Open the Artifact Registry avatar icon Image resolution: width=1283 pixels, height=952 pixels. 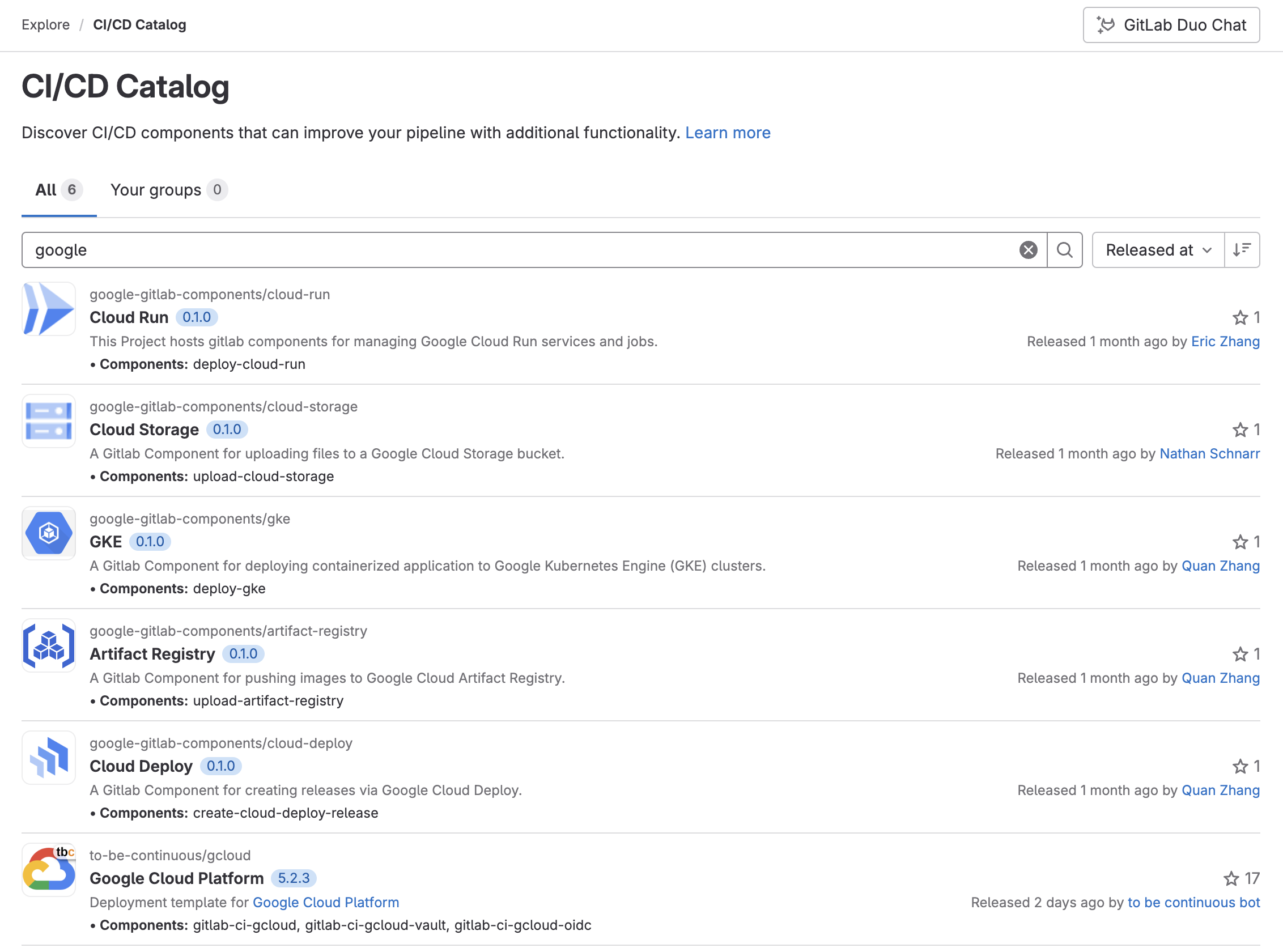coord(49,646)
